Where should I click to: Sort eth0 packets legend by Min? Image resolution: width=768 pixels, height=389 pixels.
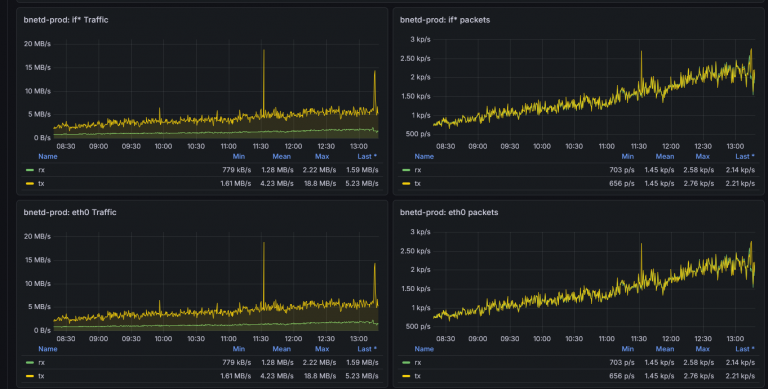[x=627, y=349]
